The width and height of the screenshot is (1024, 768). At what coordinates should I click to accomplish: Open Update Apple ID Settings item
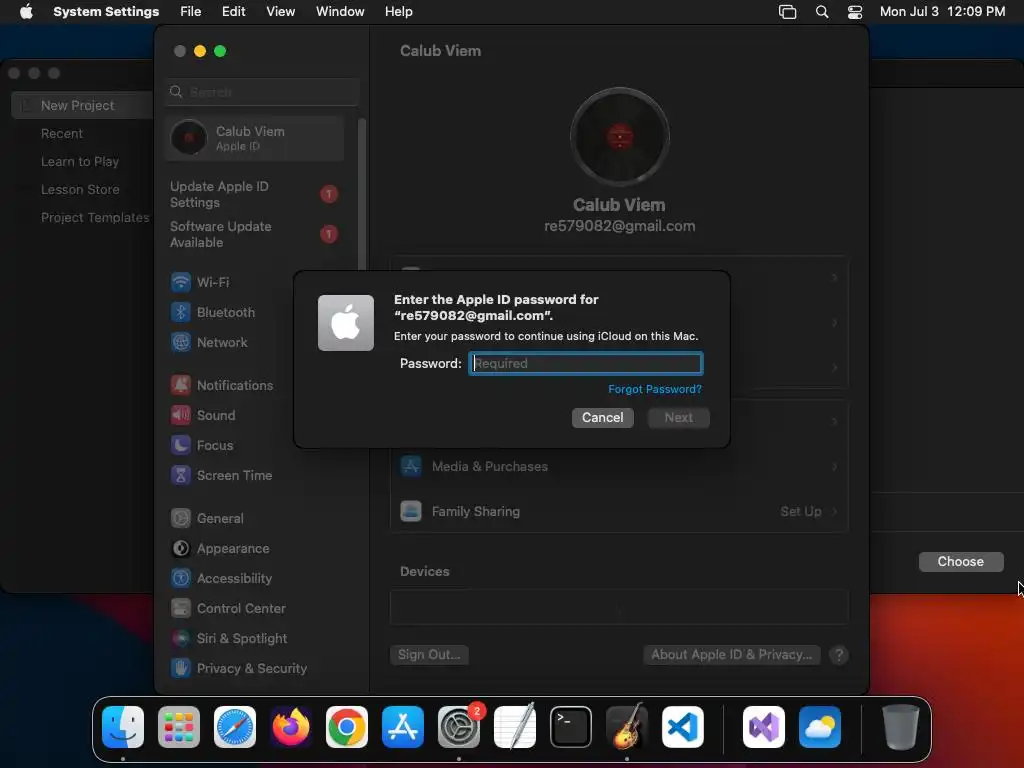(x=254, y=195)
